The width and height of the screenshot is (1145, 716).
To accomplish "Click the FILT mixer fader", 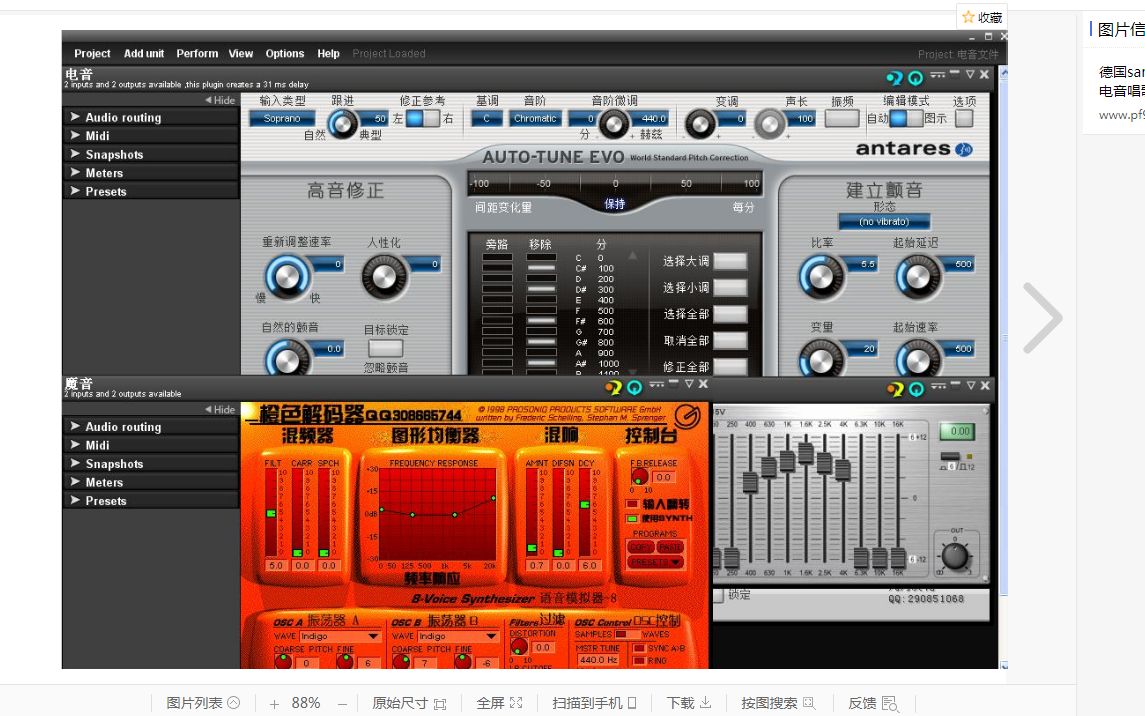I will (x=271, y=514).
